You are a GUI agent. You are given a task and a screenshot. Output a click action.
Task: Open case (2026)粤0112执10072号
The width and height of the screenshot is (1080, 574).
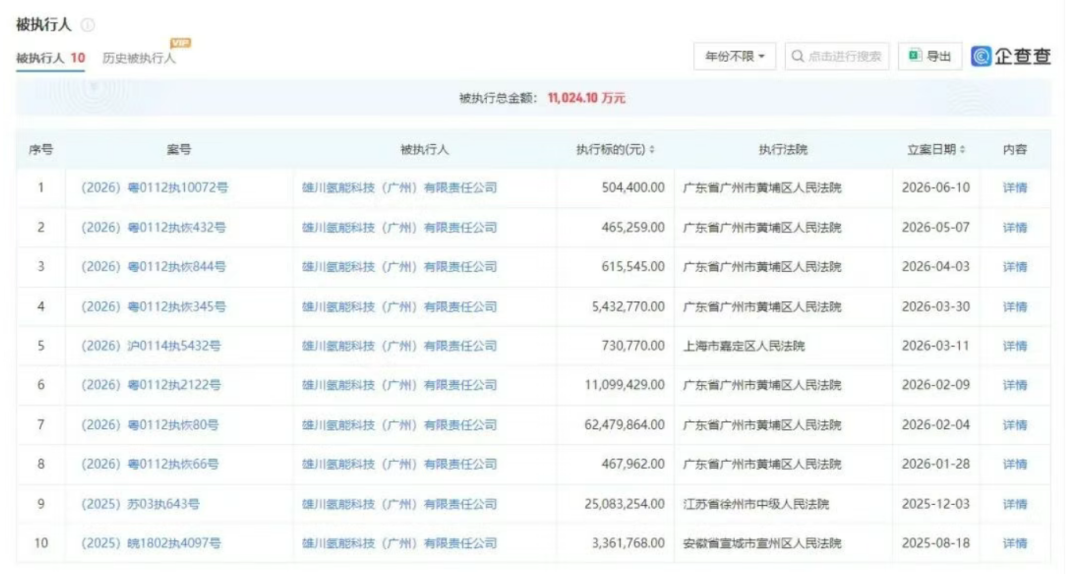155,187
